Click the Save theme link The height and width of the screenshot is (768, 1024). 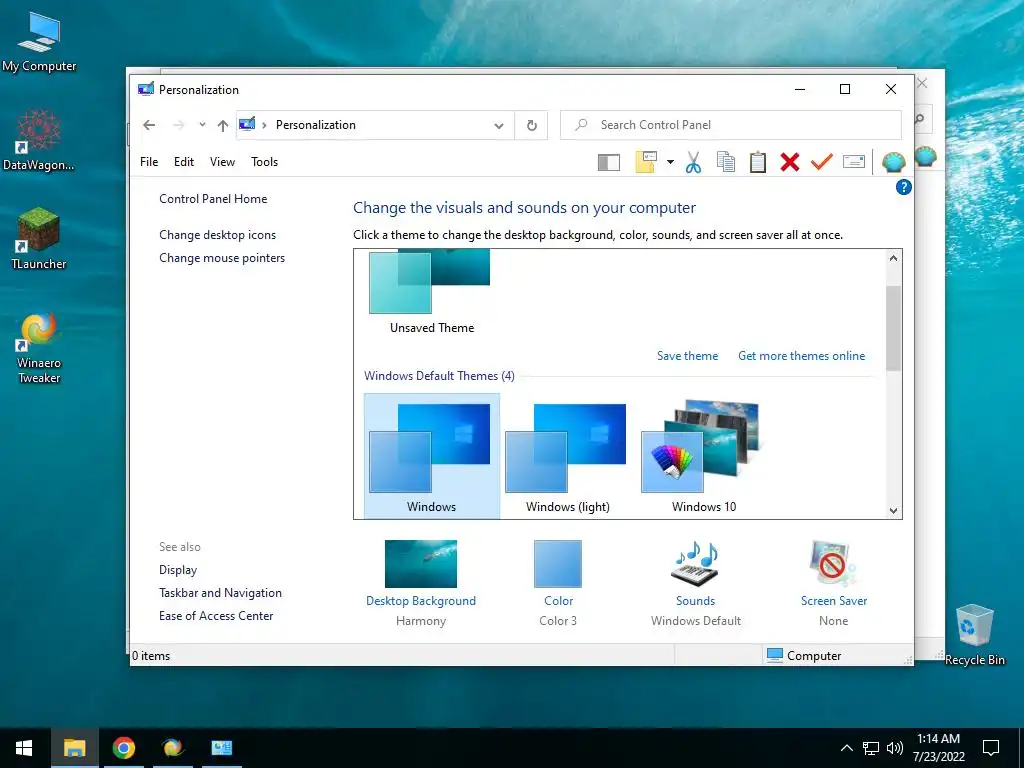(687, 356)
